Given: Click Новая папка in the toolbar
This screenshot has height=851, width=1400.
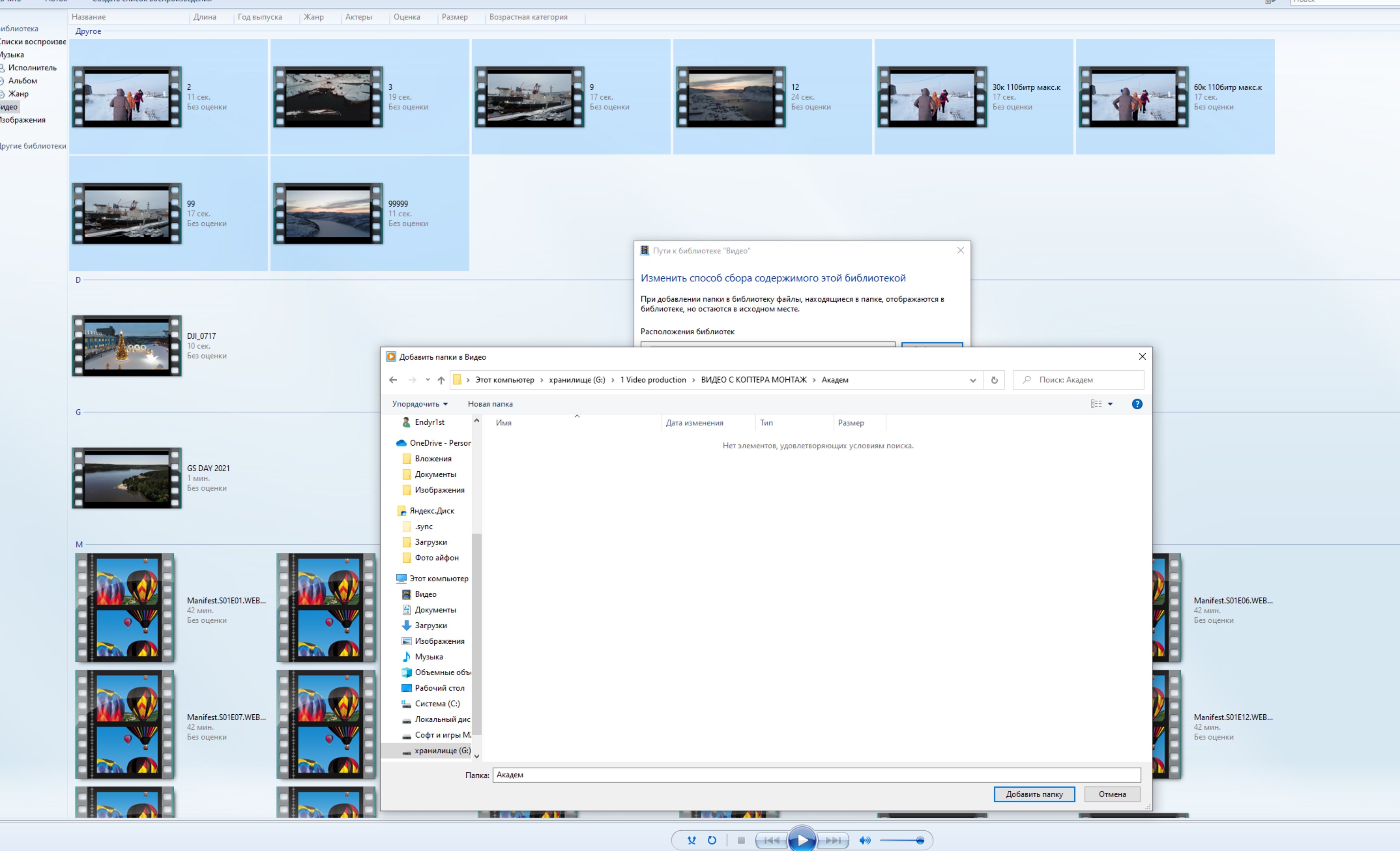Looking at the screenshot, I should click(490, 404).
